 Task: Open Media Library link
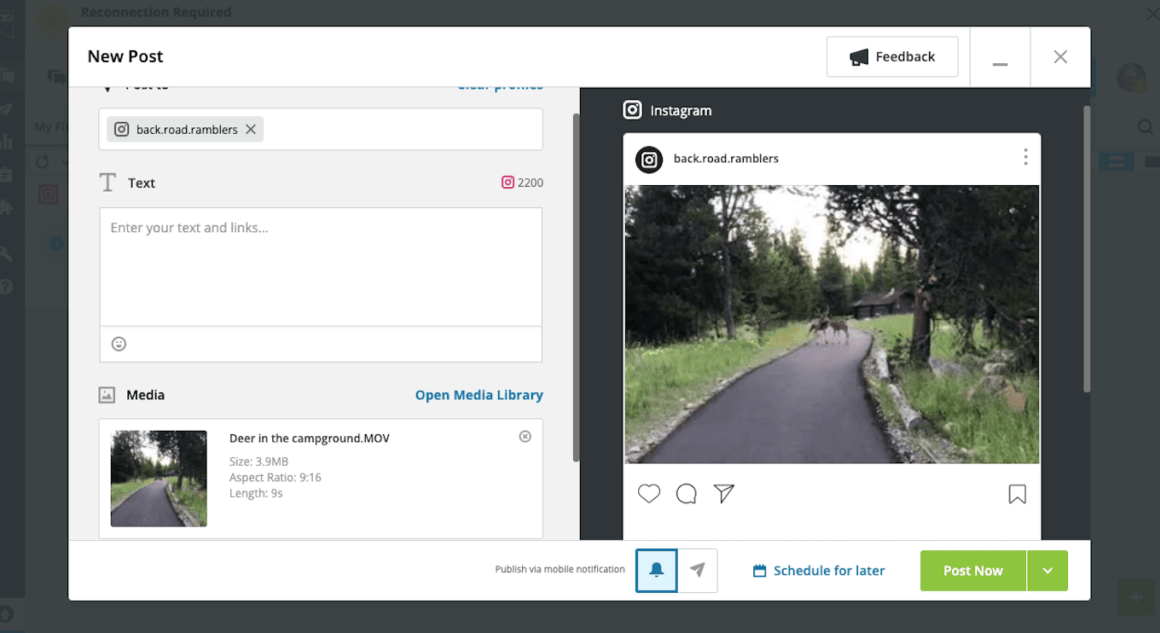(479, 395)
